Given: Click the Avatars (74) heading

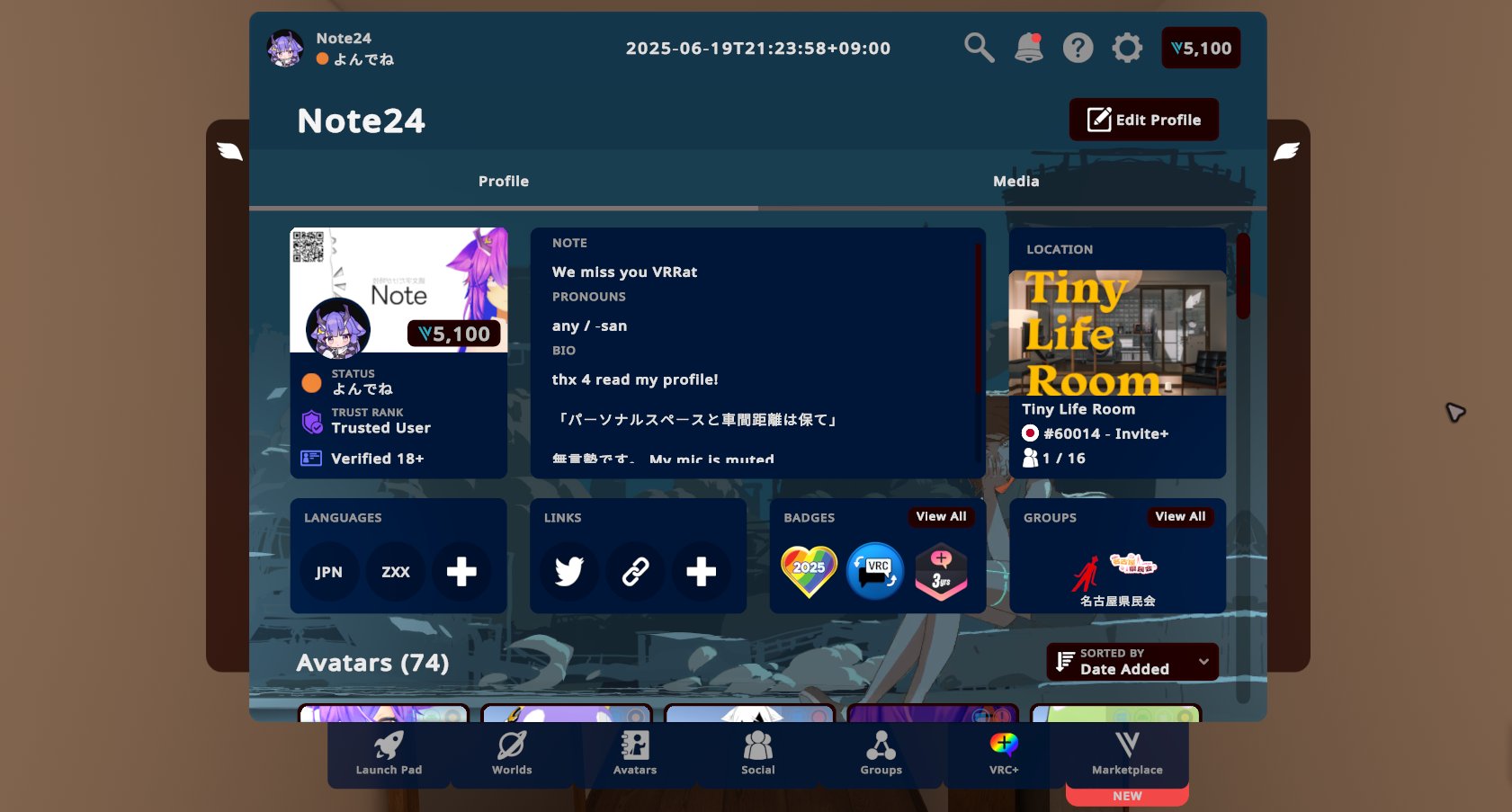Looking at the screenshot, I should [x=372, y=663].
